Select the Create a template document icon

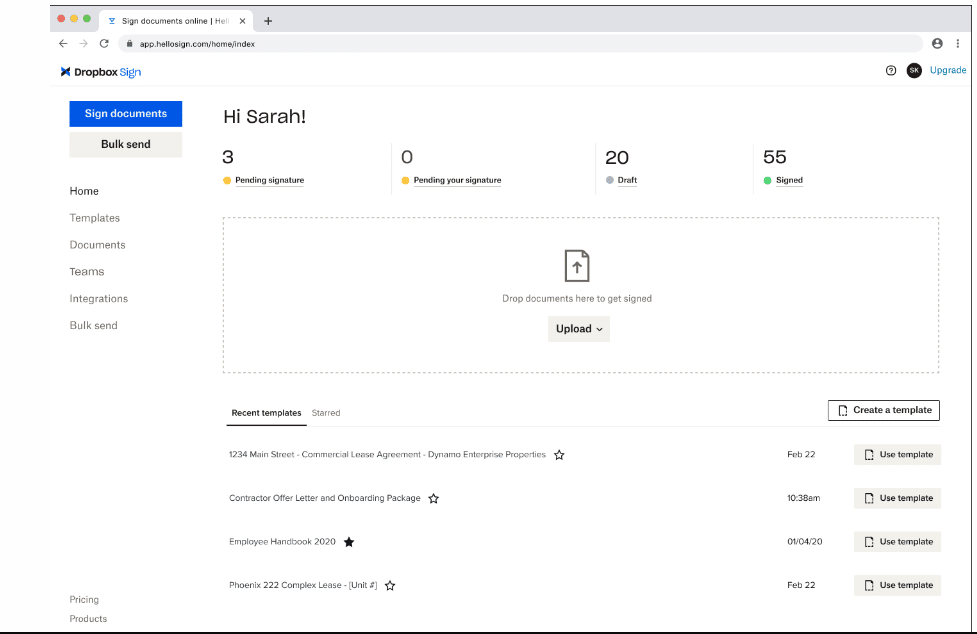pos(843,410)
